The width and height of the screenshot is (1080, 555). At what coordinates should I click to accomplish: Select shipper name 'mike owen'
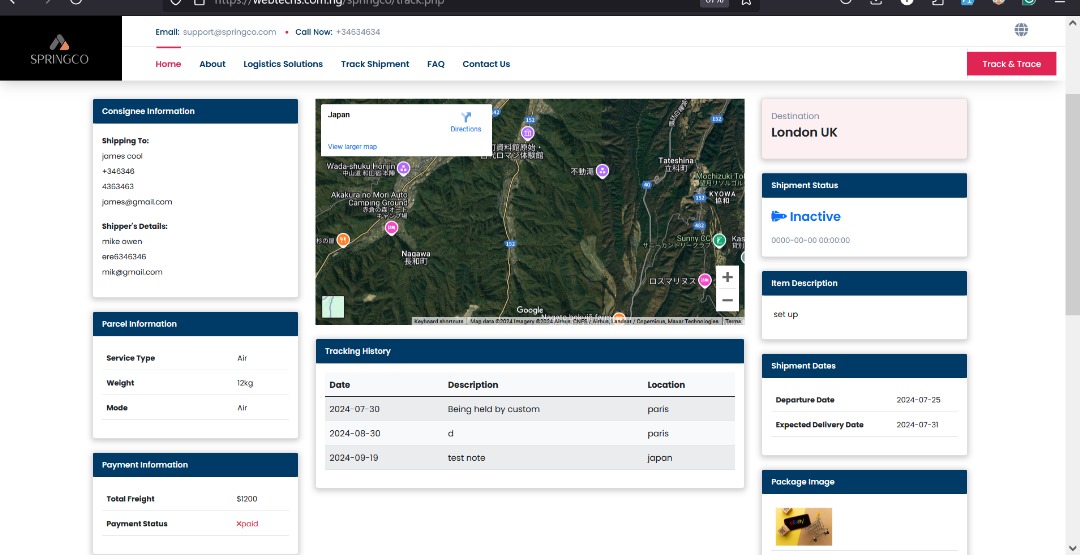122,242
